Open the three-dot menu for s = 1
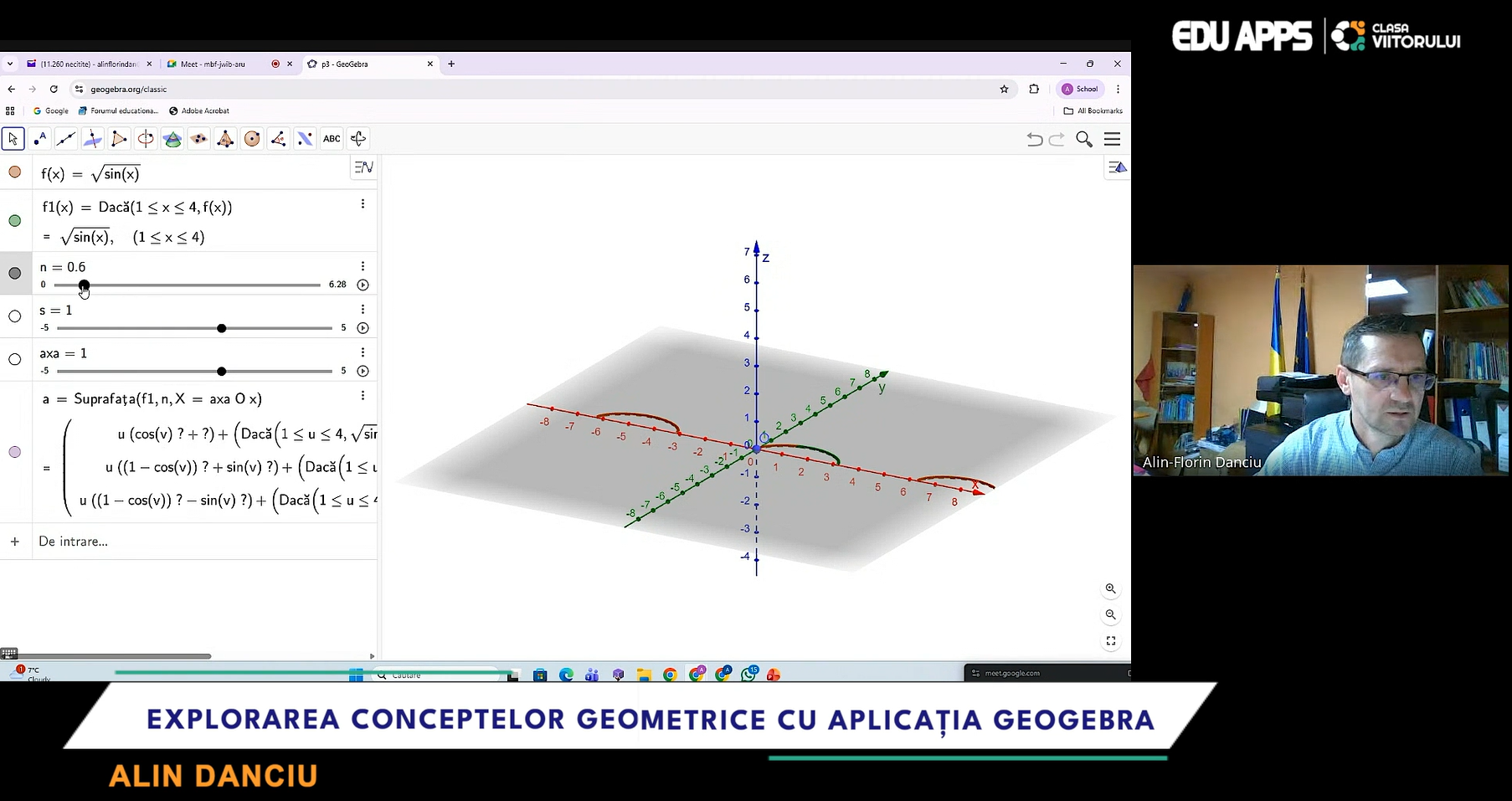This screenshot has width=1512, height=801. tap(363, 310)
